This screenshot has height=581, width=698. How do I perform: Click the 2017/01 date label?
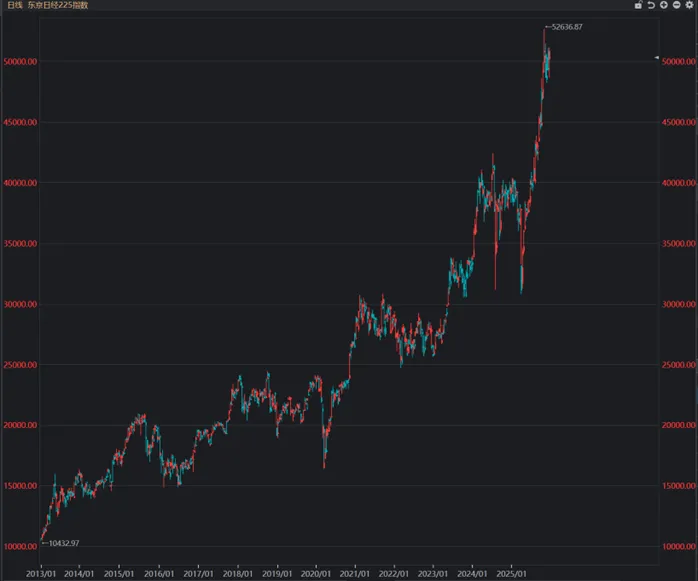(198, 574)
